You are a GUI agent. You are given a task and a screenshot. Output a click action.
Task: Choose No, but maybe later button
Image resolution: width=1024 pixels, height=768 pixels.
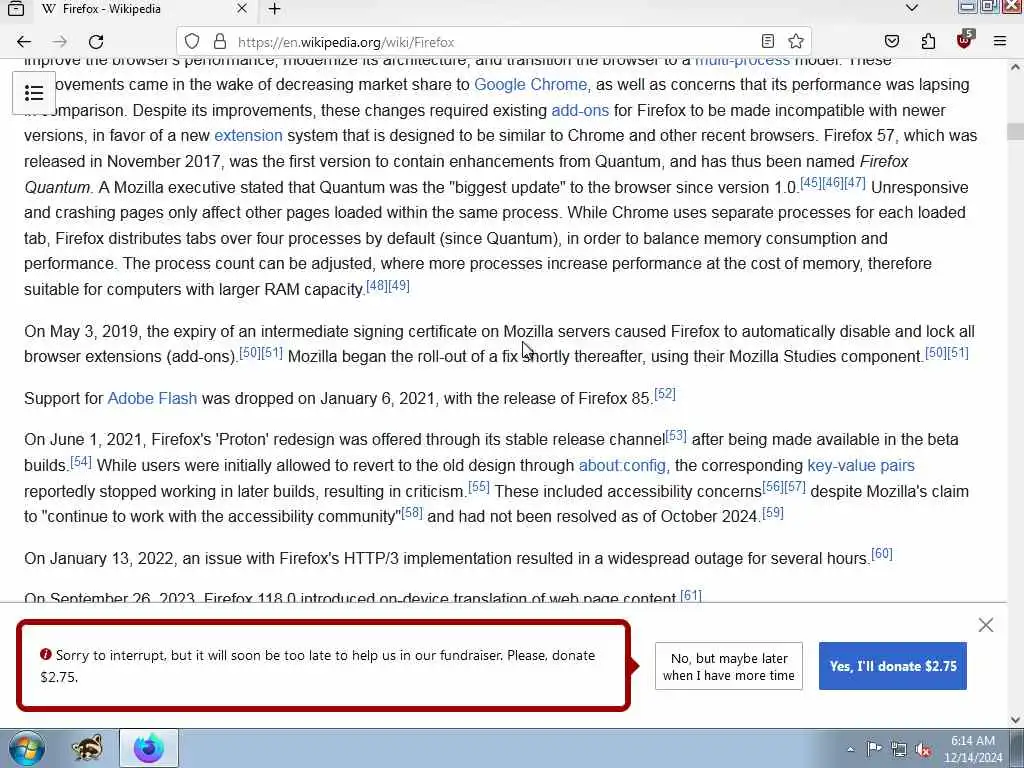coord(728,666)
